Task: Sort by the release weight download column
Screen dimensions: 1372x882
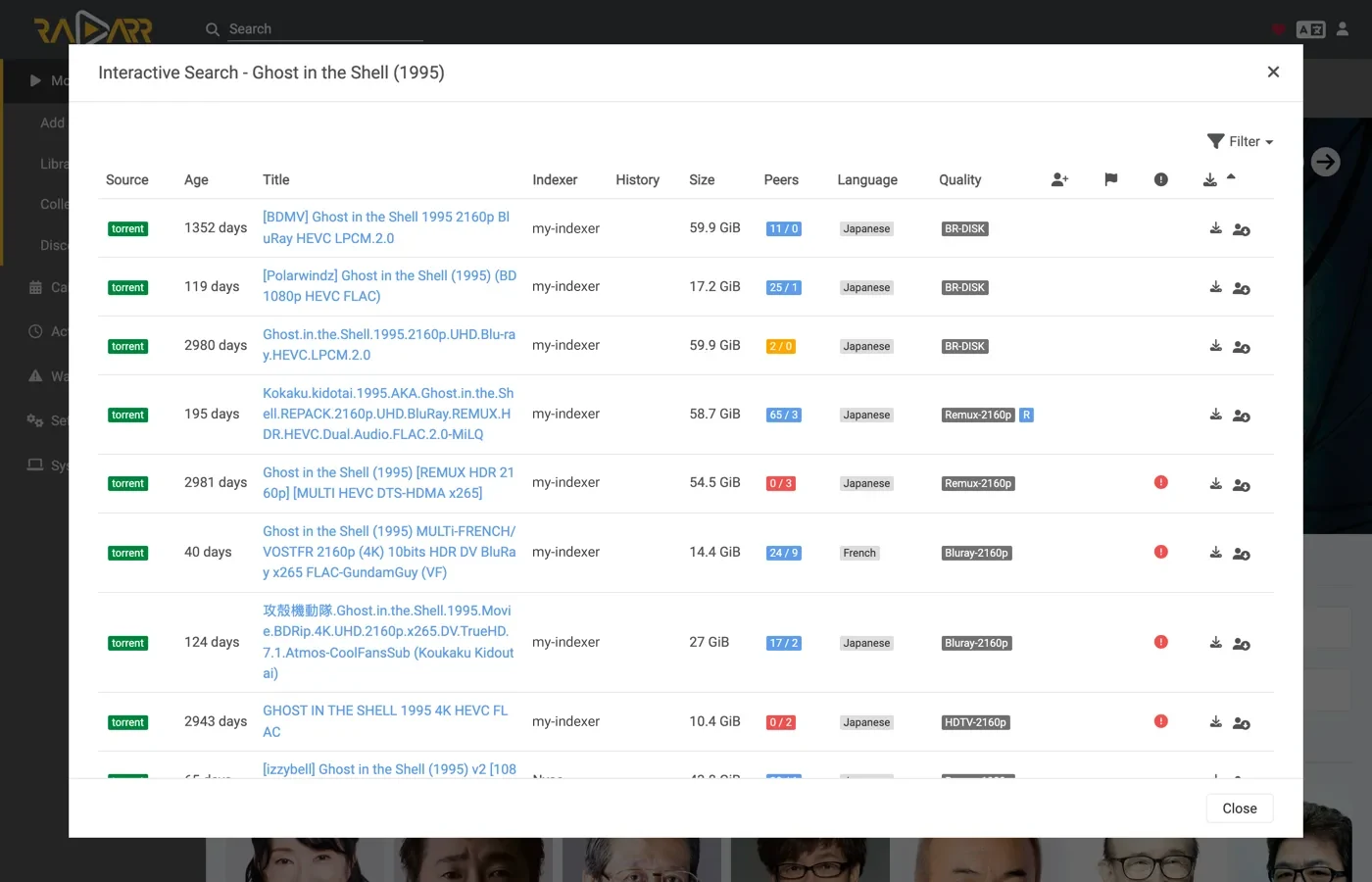Action: click(x=1210, y=179)
